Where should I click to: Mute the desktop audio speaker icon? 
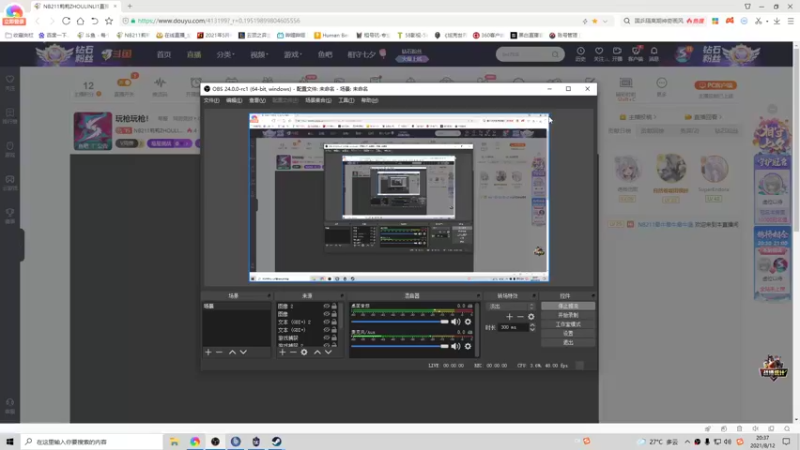click(x=456, y=321)
